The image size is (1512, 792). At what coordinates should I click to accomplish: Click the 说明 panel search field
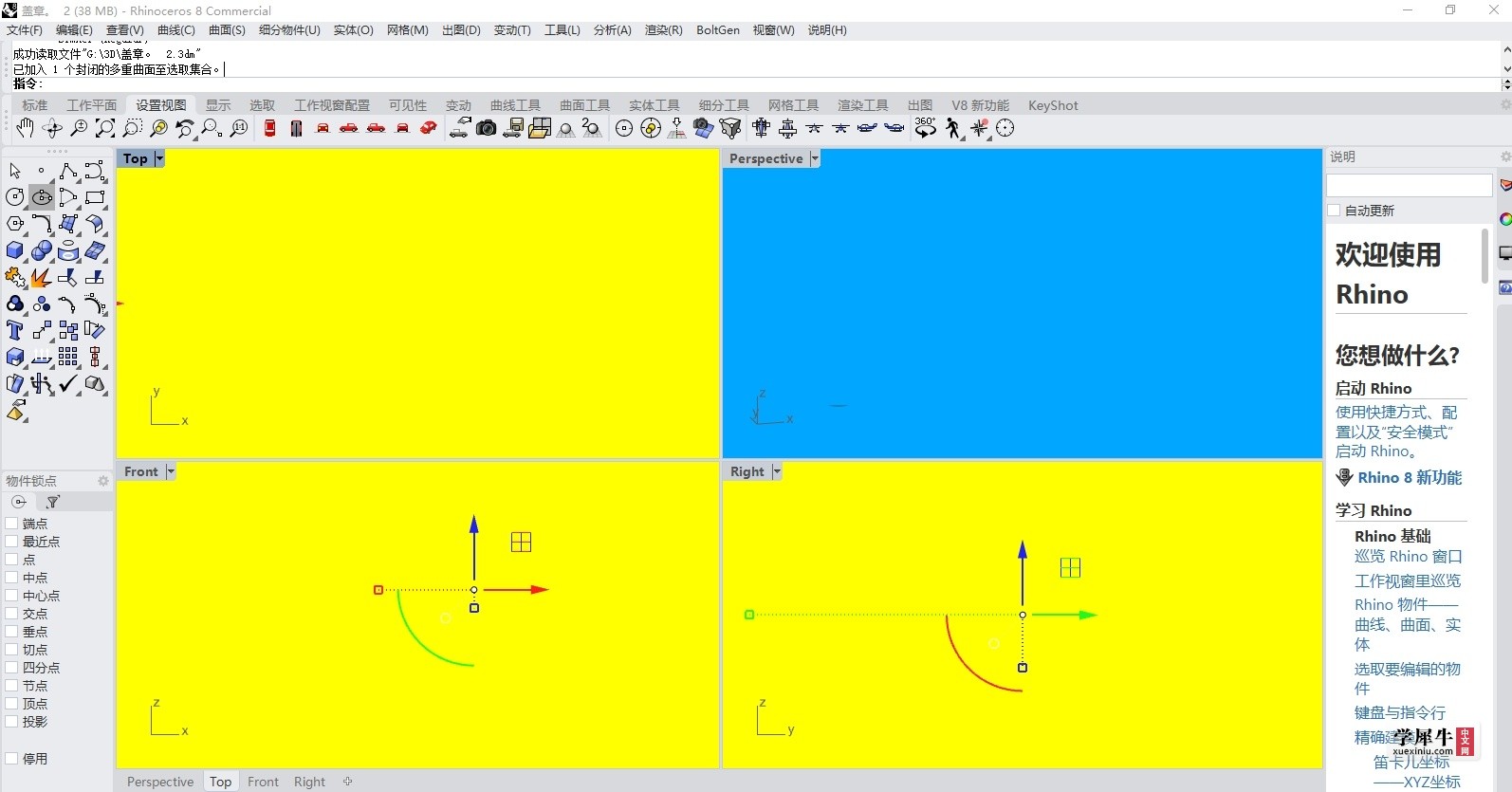(1409, 185)
